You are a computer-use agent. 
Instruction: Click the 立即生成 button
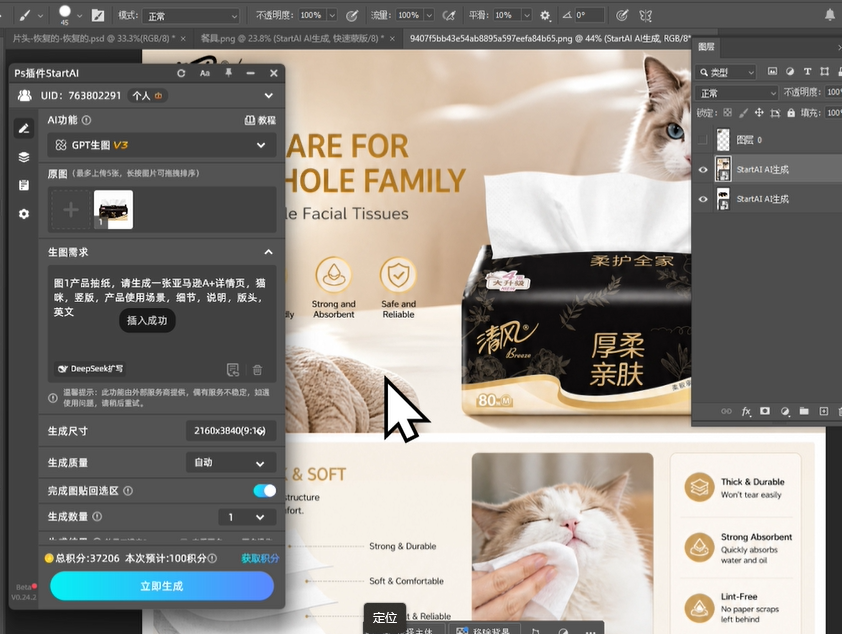[x=162, y=586]
